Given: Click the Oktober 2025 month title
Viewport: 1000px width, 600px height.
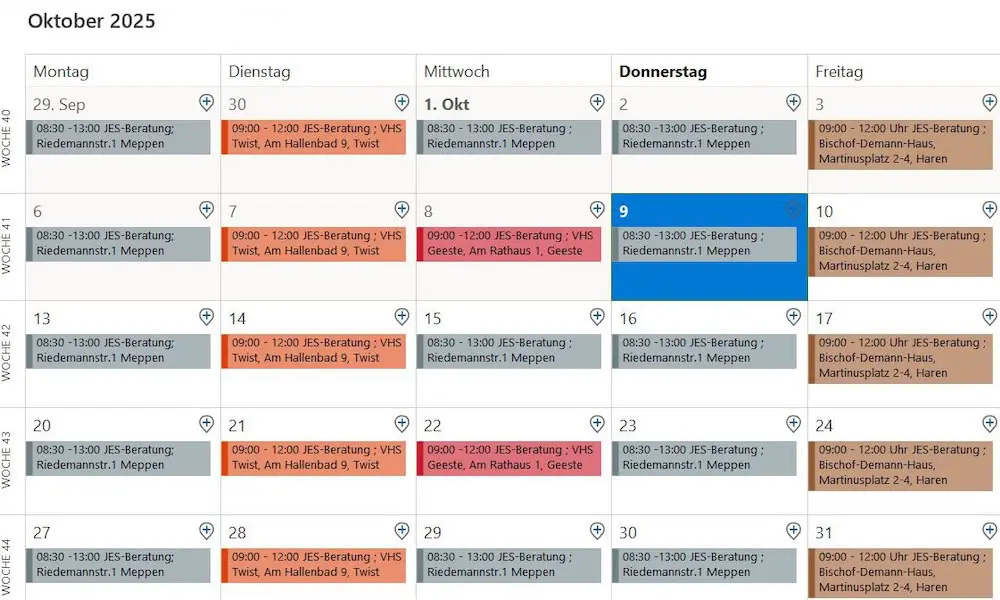Looking at the screenshot, I should click(92, 20).
